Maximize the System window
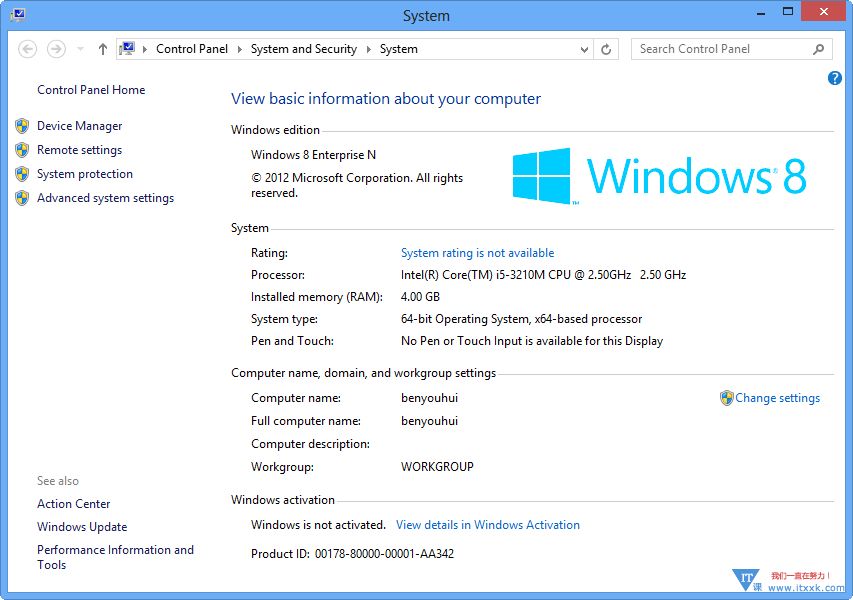The width and height of the screenshot is (853, 600). (787, 11)
